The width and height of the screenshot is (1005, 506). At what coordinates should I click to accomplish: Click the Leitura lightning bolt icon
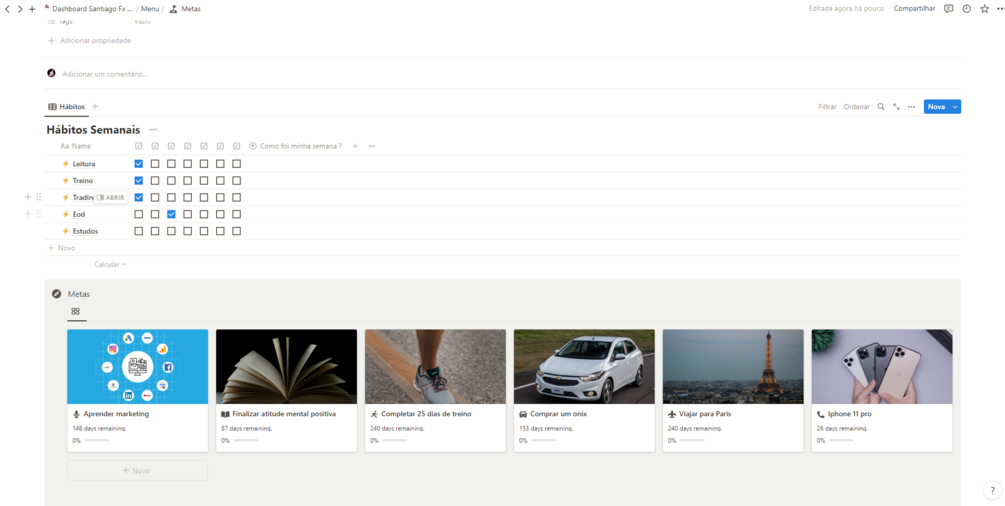point(65,164)
